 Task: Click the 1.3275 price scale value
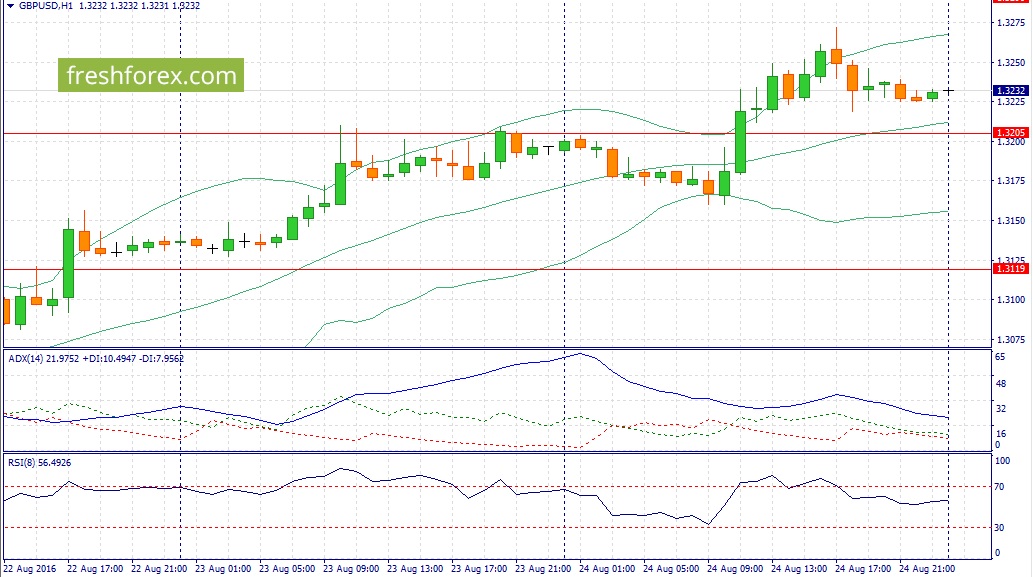1011,23
